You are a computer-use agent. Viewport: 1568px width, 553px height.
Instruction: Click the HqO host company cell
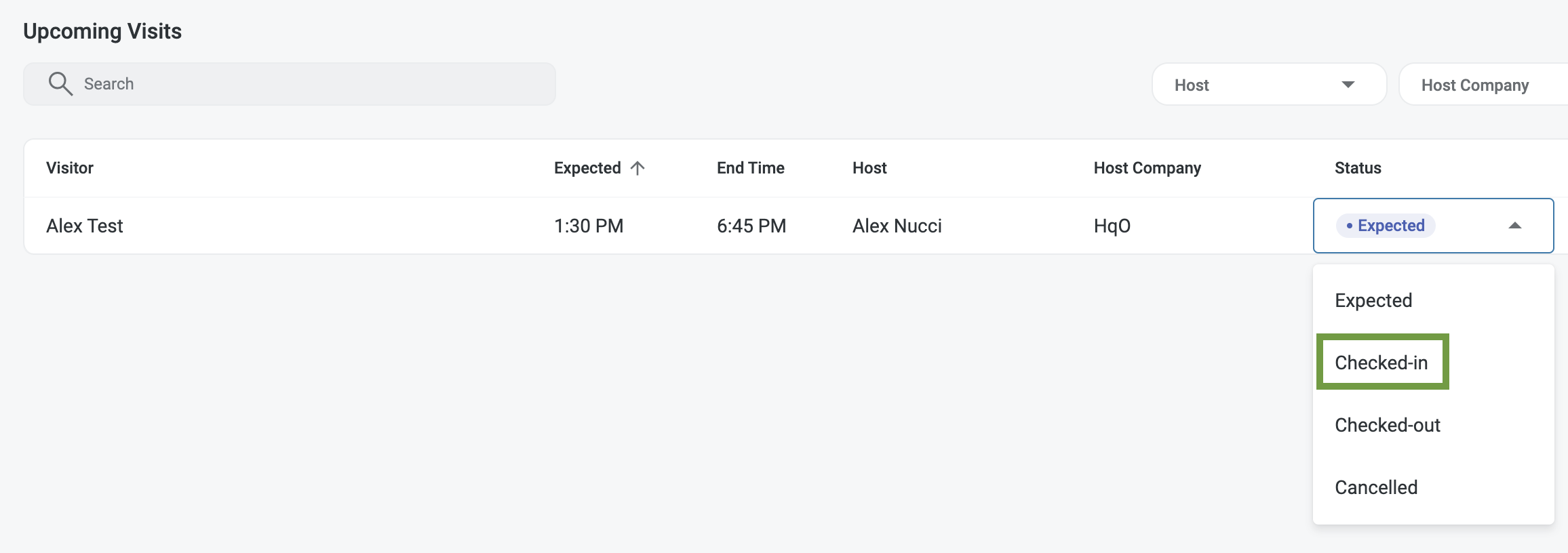[x=1112, y=226]
